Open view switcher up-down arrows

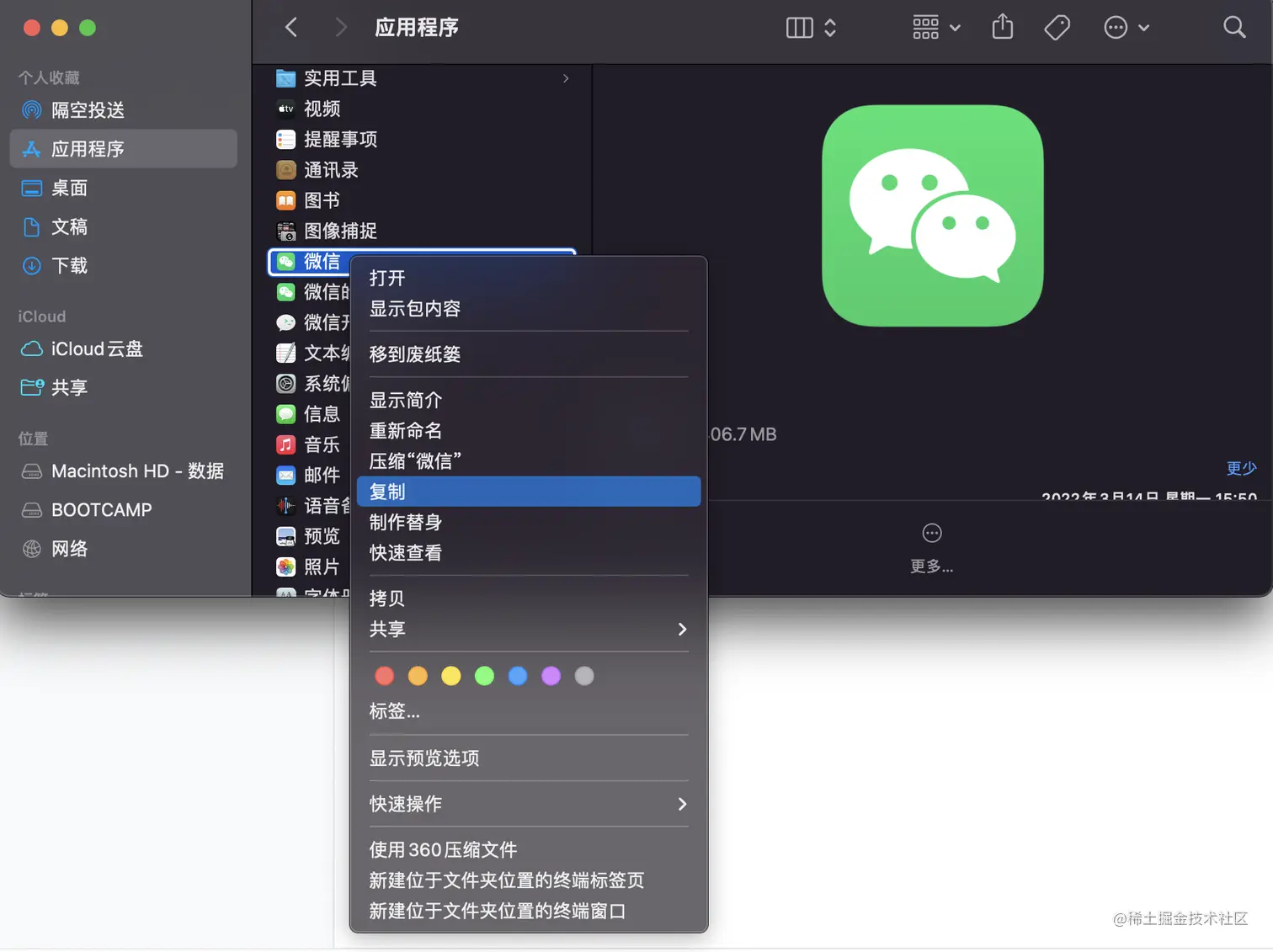point(830,28)
